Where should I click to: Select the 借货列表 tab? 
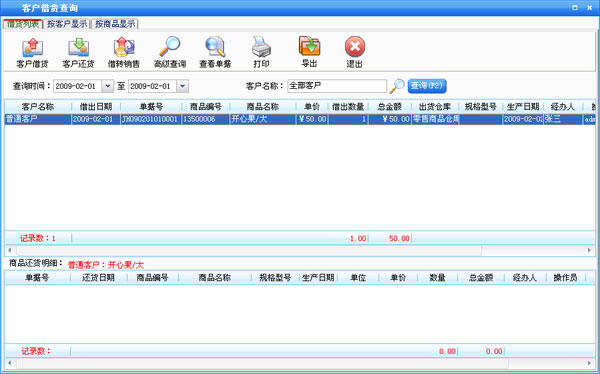point(23,24)
